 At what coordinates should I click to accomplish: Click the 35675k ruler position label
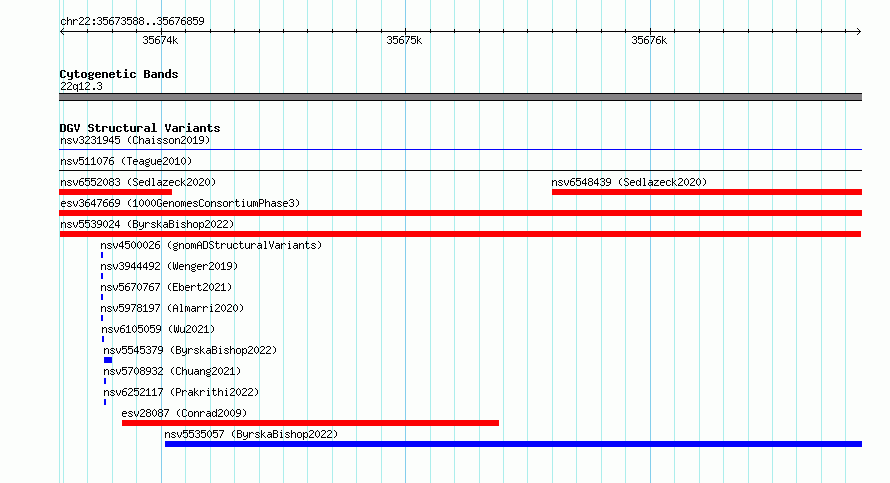click(404, 40)
